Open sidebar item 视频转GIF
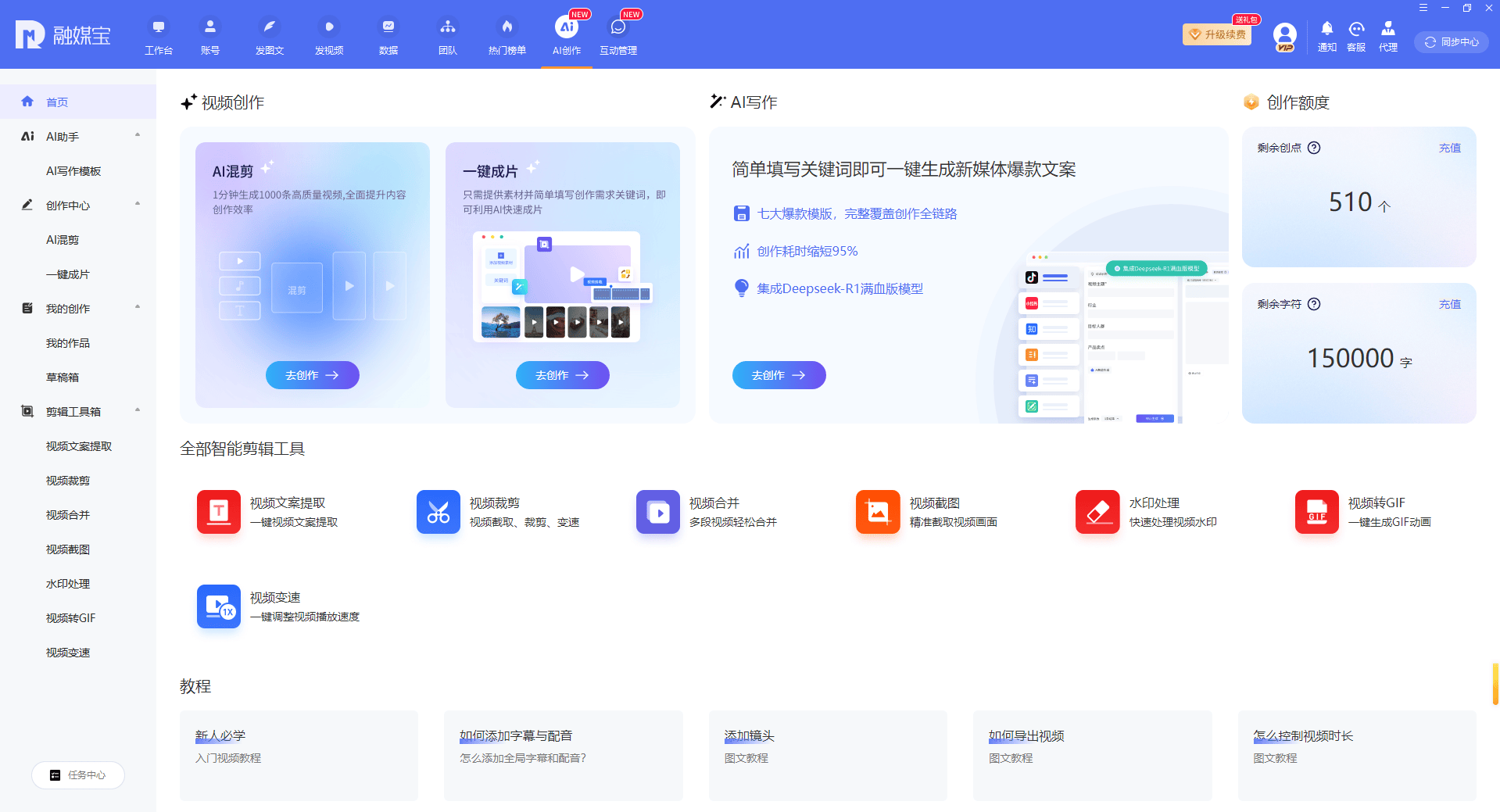Viewport: 1500px width, 812px height. point(78,618)
